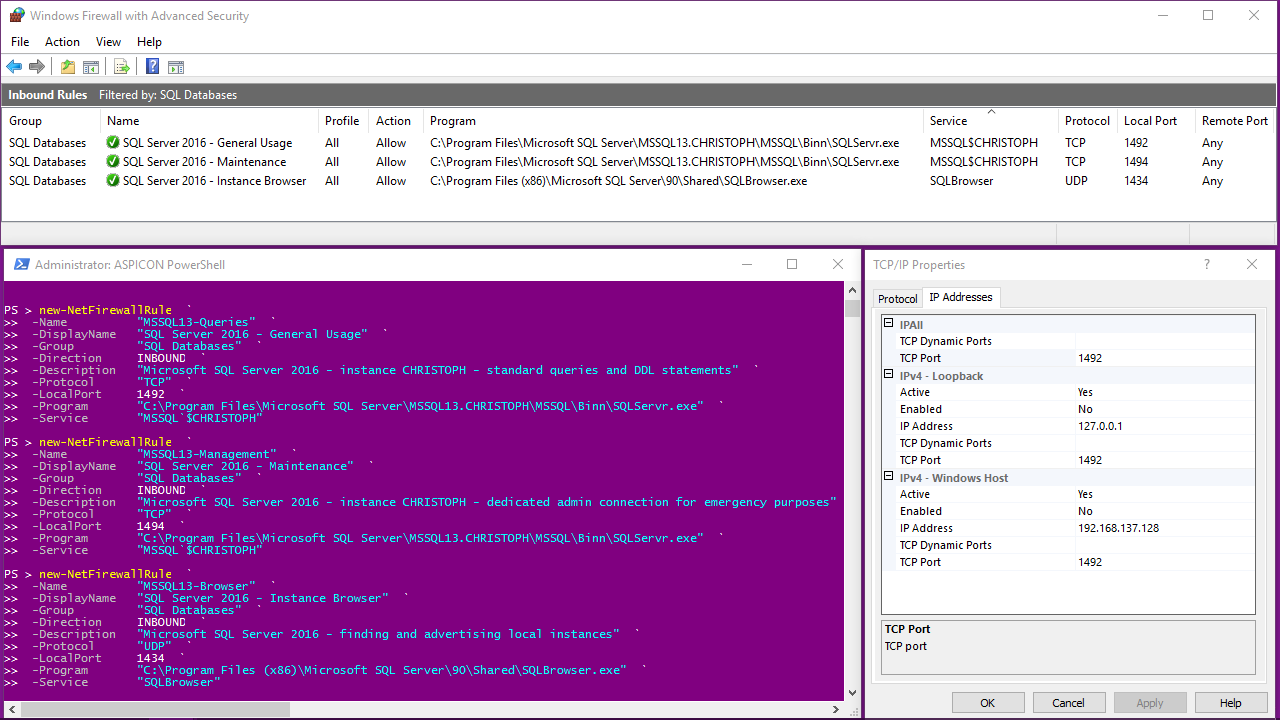Click the Back arrow toolbar icon
This screenshot has width=1280, height=720.
[x=14, y=67]
